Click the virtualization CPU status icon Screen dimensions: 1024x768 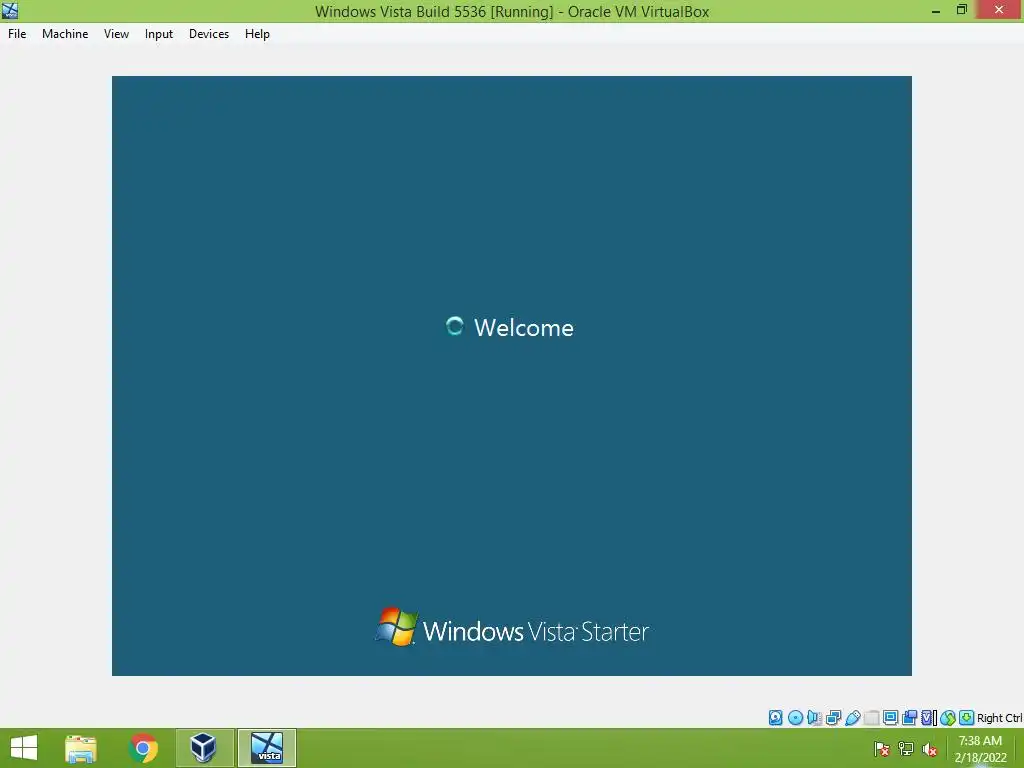coord(928,718)
